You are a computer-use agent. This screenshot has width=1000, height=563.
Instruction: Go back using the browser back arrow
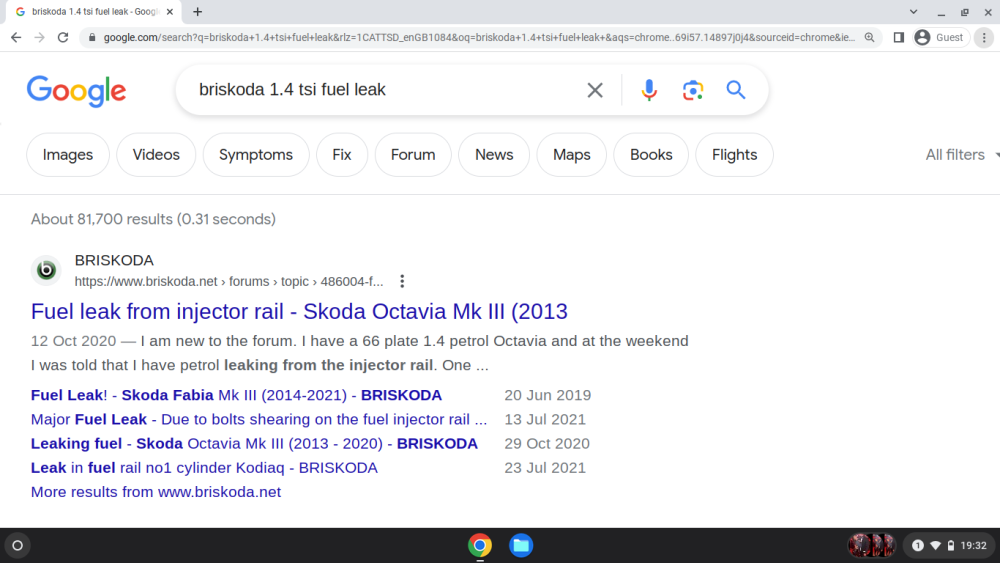pos(16,38)
